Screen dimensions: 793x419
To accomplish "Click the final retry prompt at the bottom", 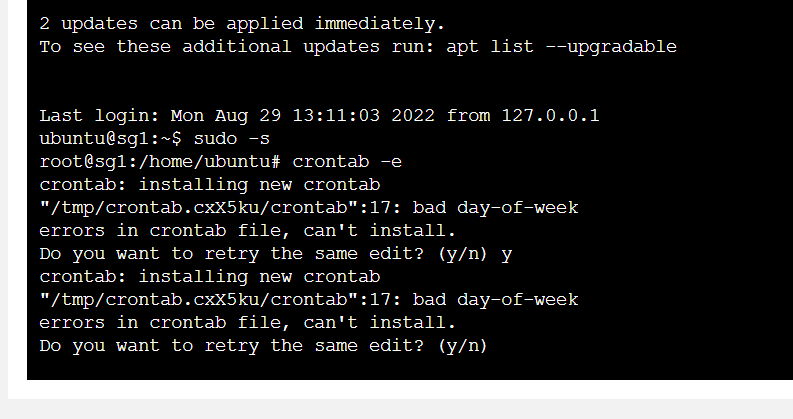I will pyautogui.click(x=263, y=345).
